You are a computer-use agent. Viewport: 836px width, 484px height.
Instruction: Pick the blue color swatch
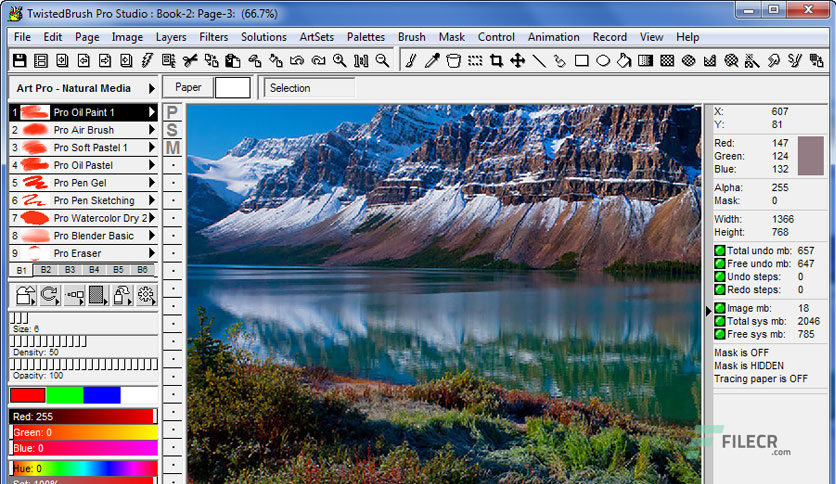point(102,395)
